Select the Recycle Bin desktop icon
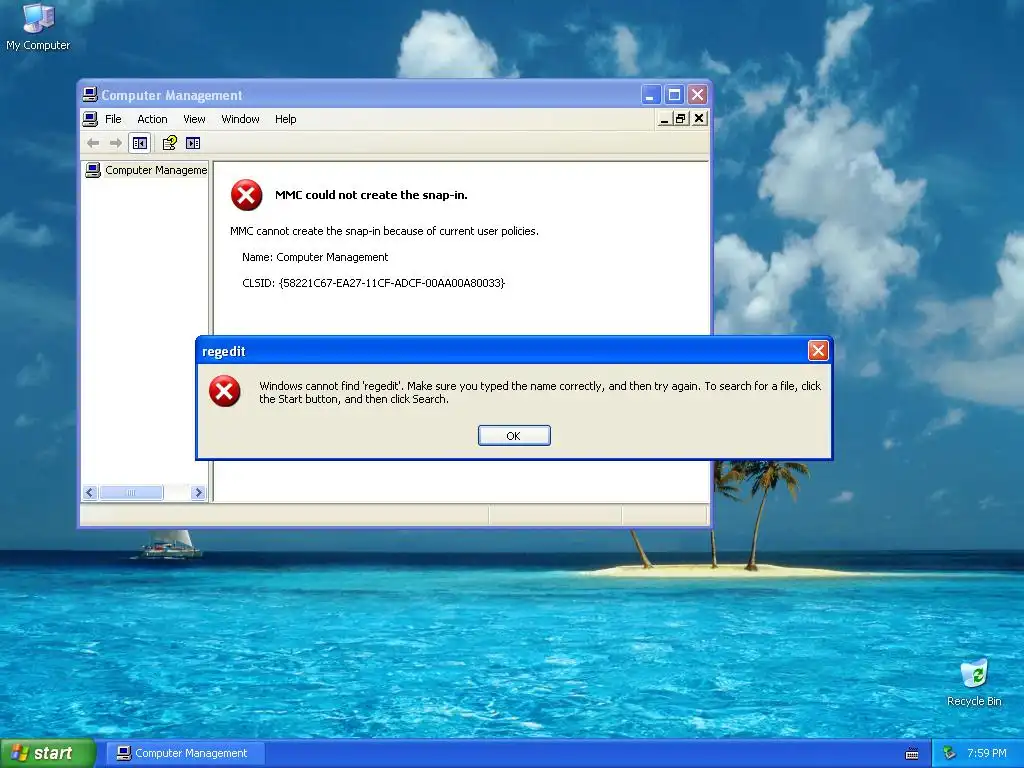The image size is (1024, 768). tap(974, 682)
